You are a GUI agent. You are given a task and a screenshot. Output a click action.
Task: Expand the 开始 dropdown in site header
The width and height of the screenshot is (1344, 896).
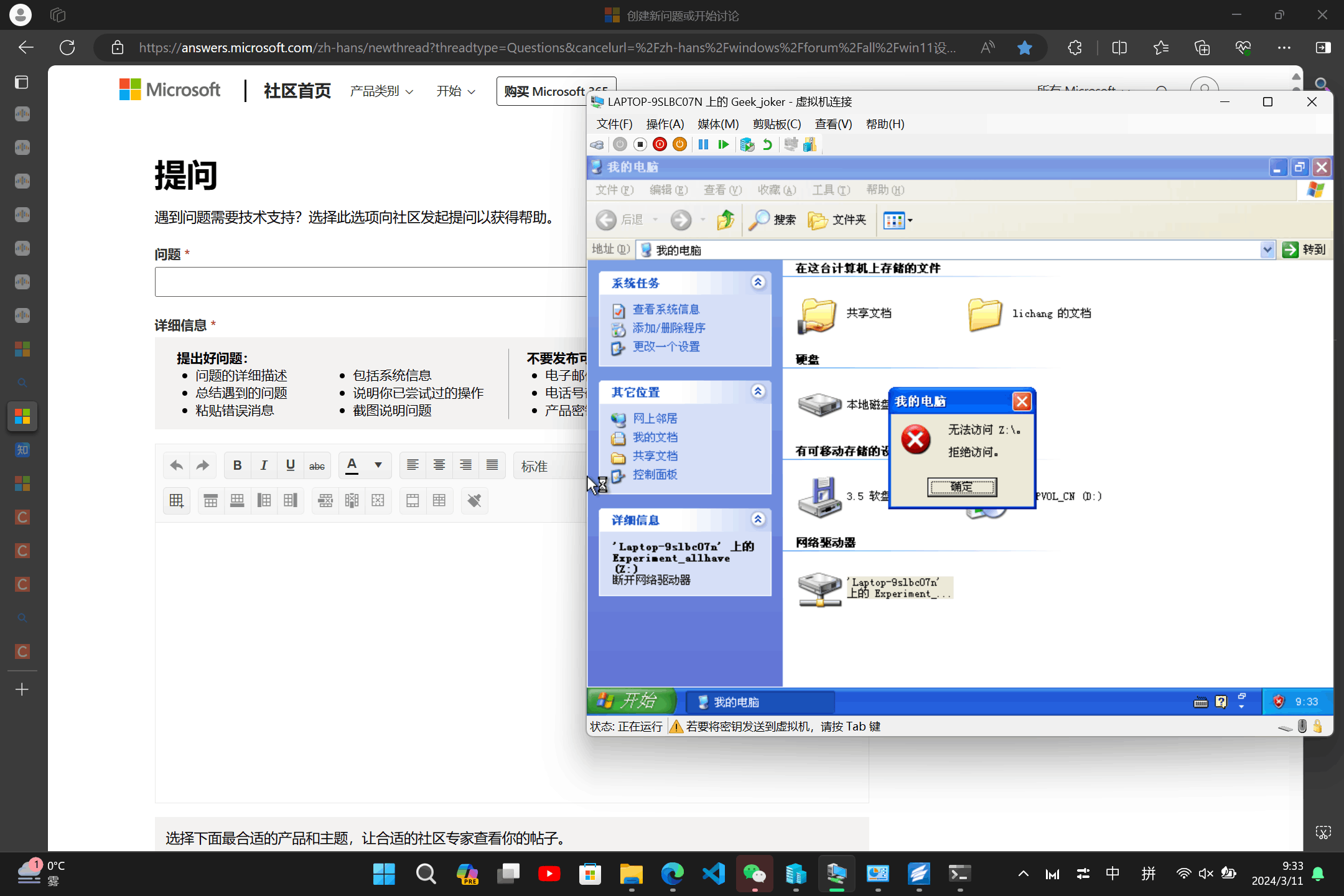click(x=455, y=91)
